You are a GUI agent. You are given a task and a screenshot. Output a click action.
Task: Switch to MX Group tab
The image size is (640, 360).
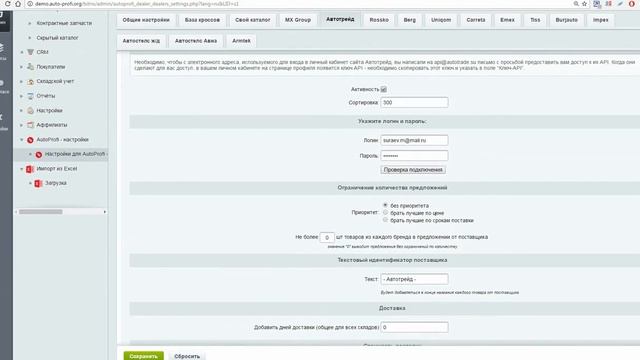[x=298, y=20]
